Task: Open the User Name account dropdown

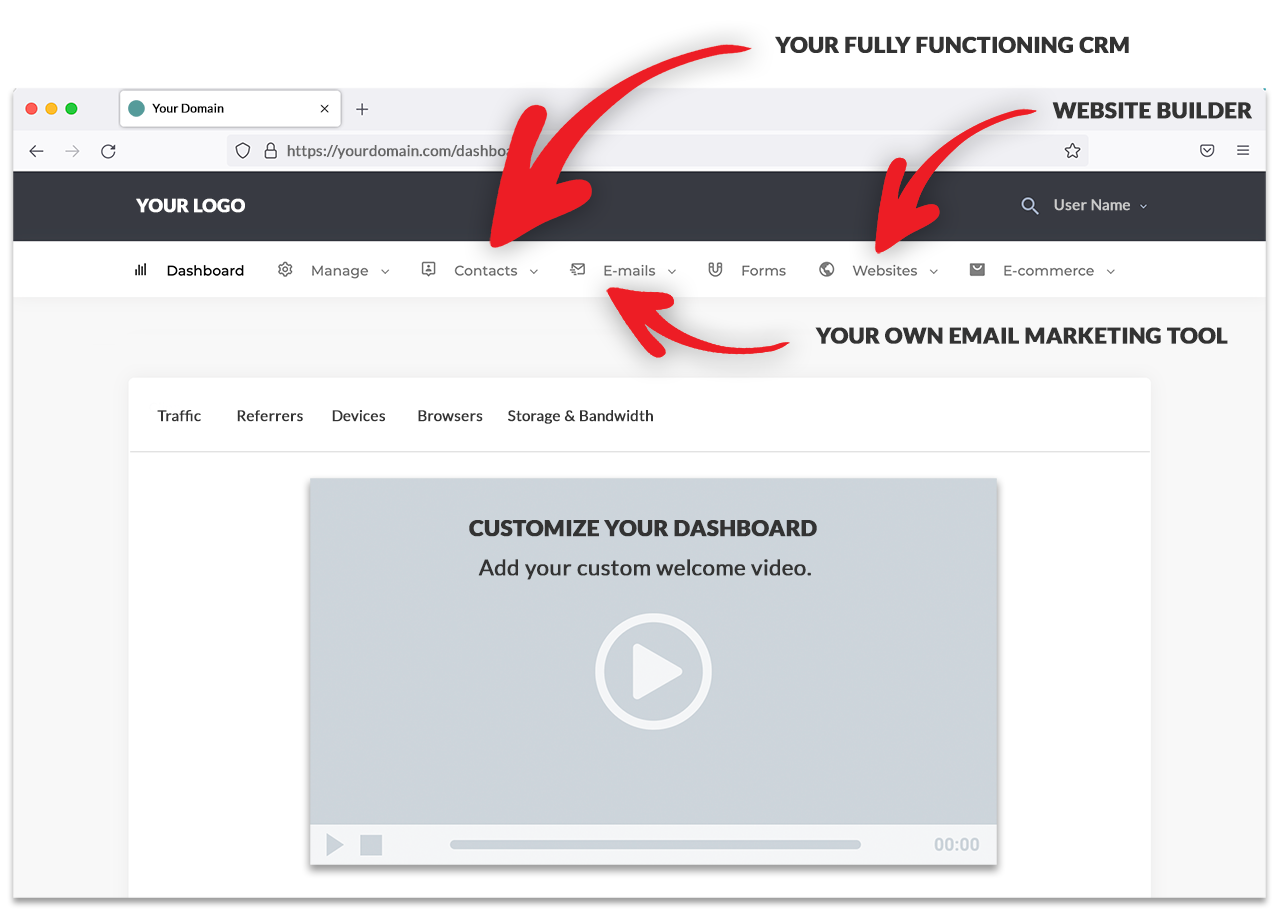Action: (1100, 205)
